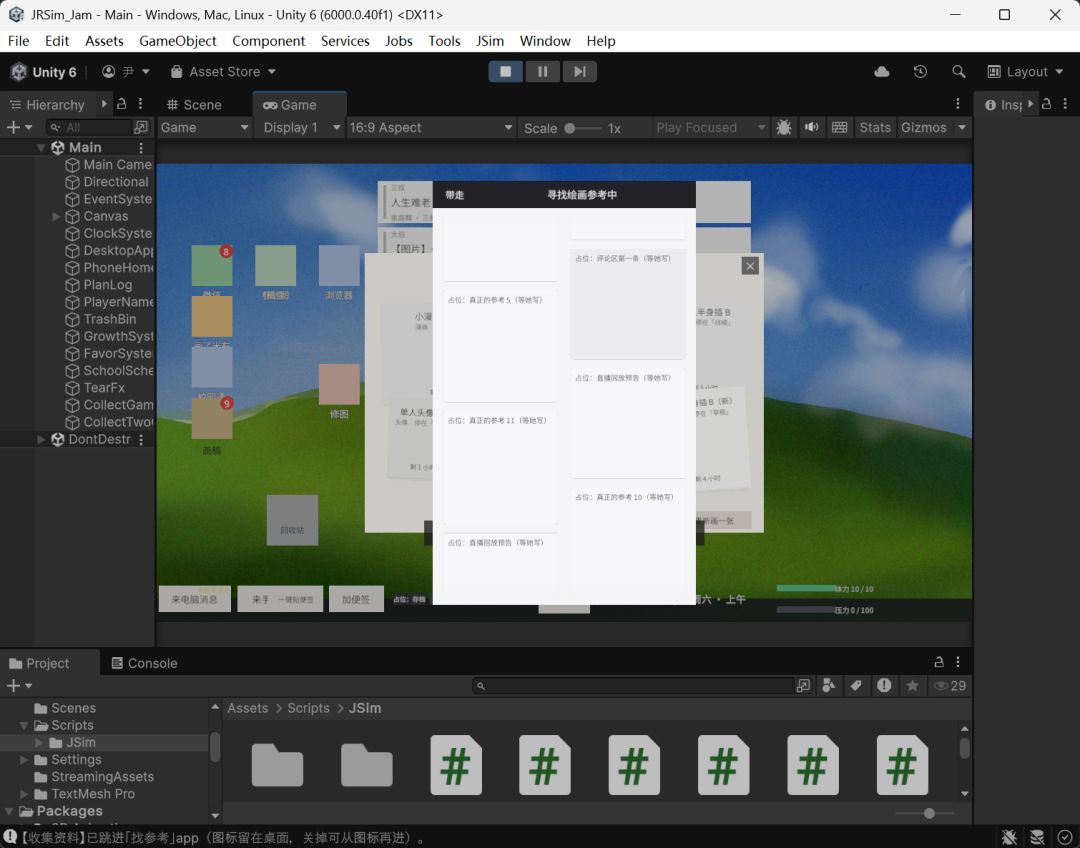Toggle Gizmos in the Game view

pyautogui.click(x=924, y=127)
